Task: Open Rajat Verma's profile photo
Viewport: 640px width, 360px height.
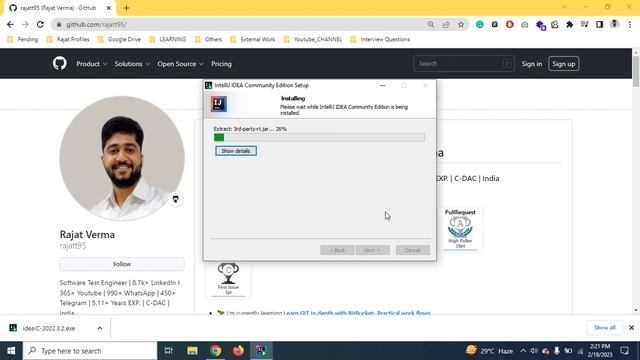Action: pyautogui.click(x=122, y=158)
